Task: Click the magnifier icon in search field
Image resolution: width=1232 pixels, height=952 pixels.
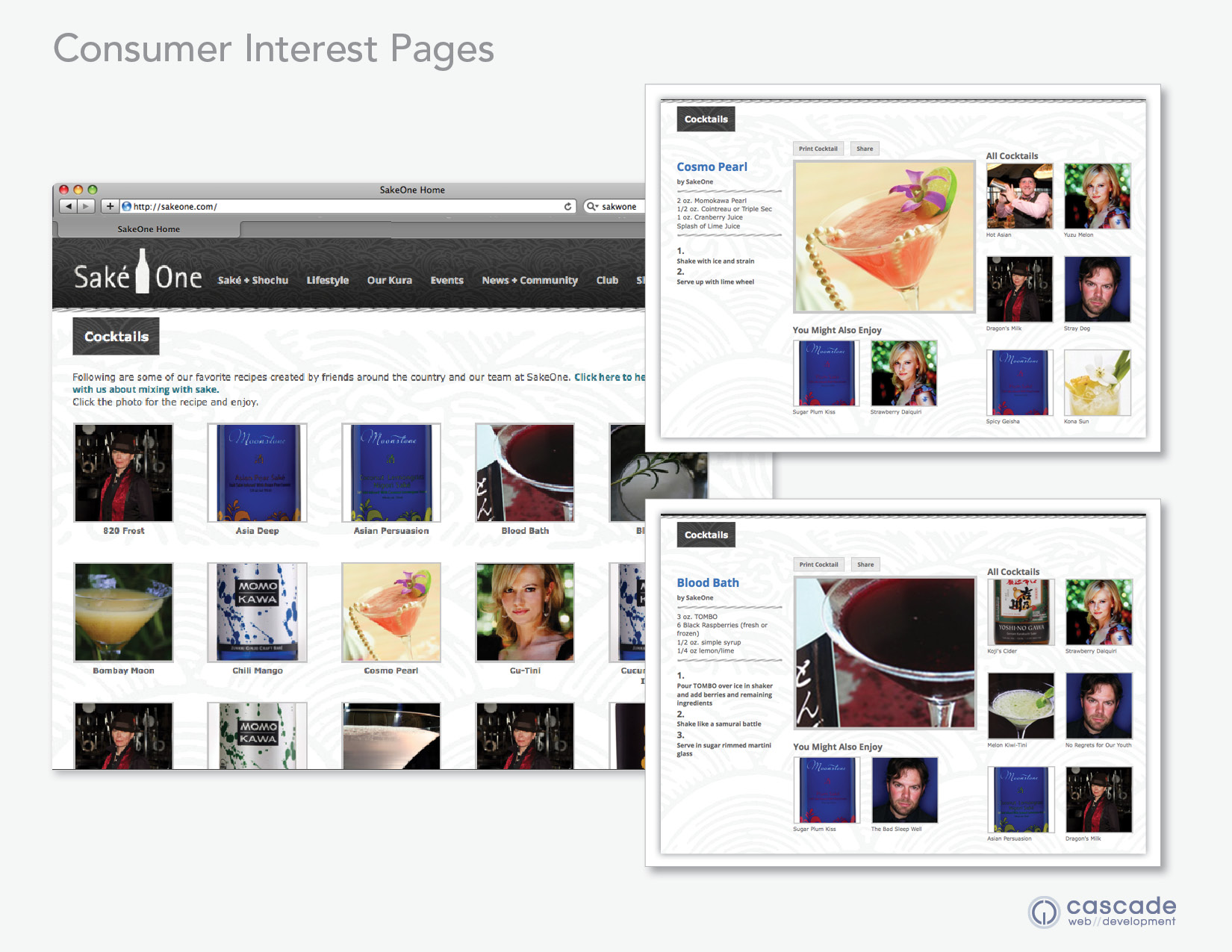Action: pos(592,206)
